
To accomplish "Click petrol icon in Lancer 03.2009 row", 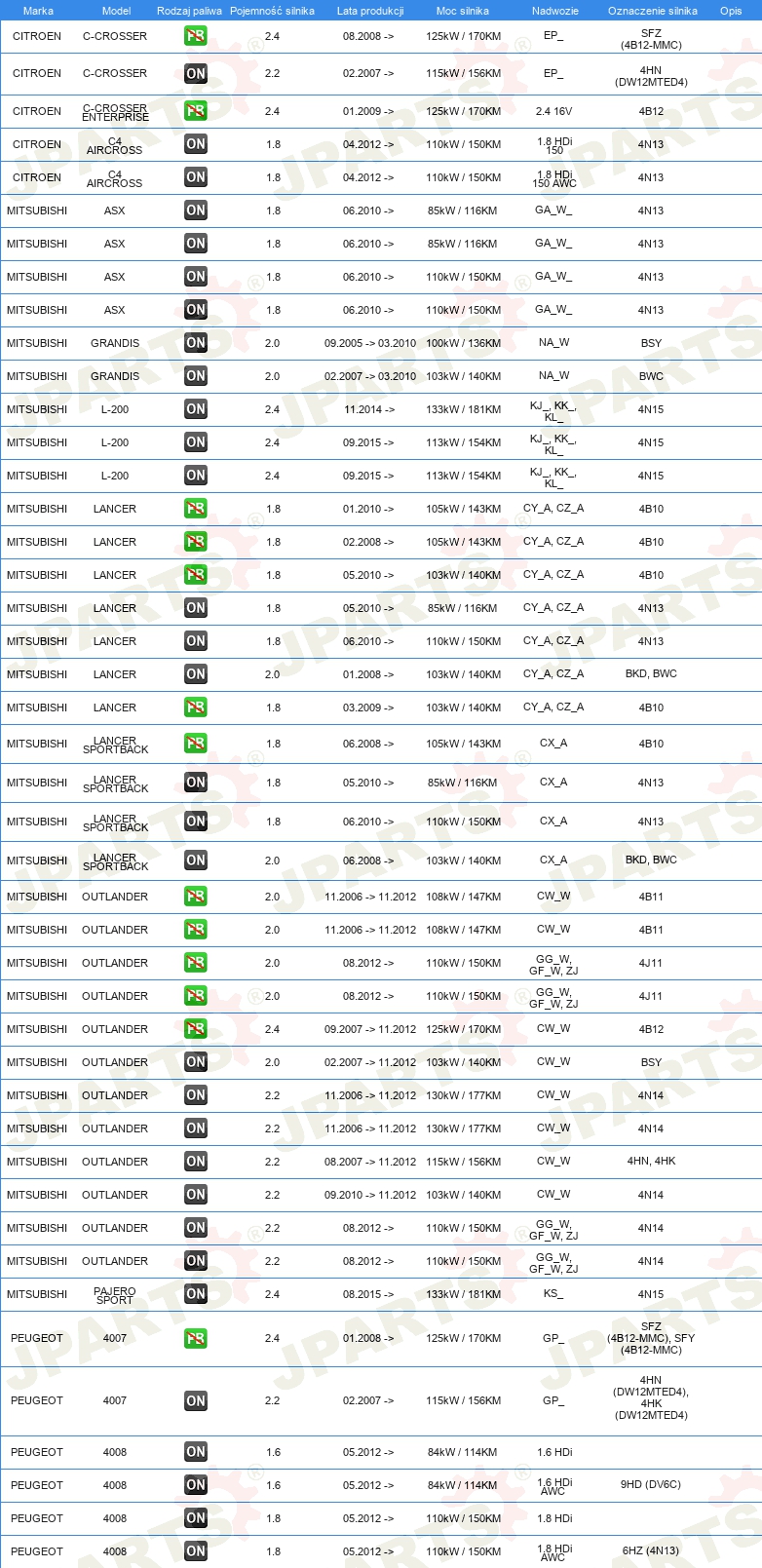I will click(196, 708).
